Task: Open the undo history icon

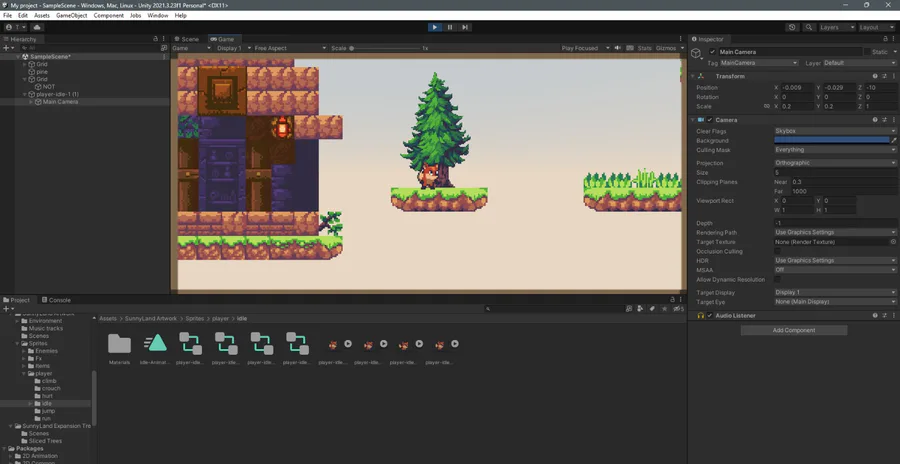Action: point(793,27)
